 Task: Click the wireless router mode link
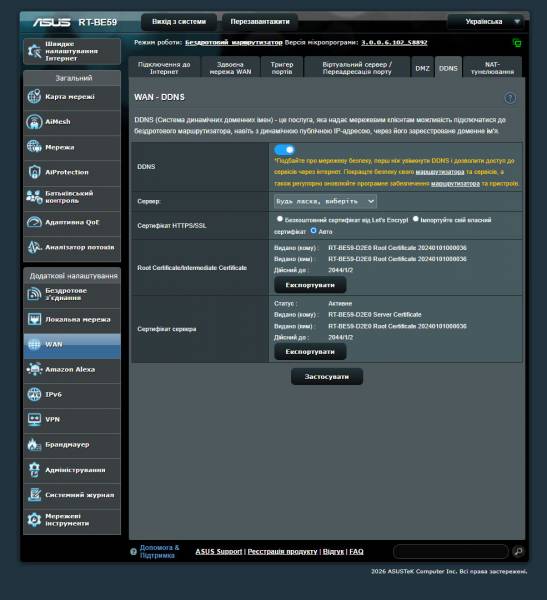233,42
